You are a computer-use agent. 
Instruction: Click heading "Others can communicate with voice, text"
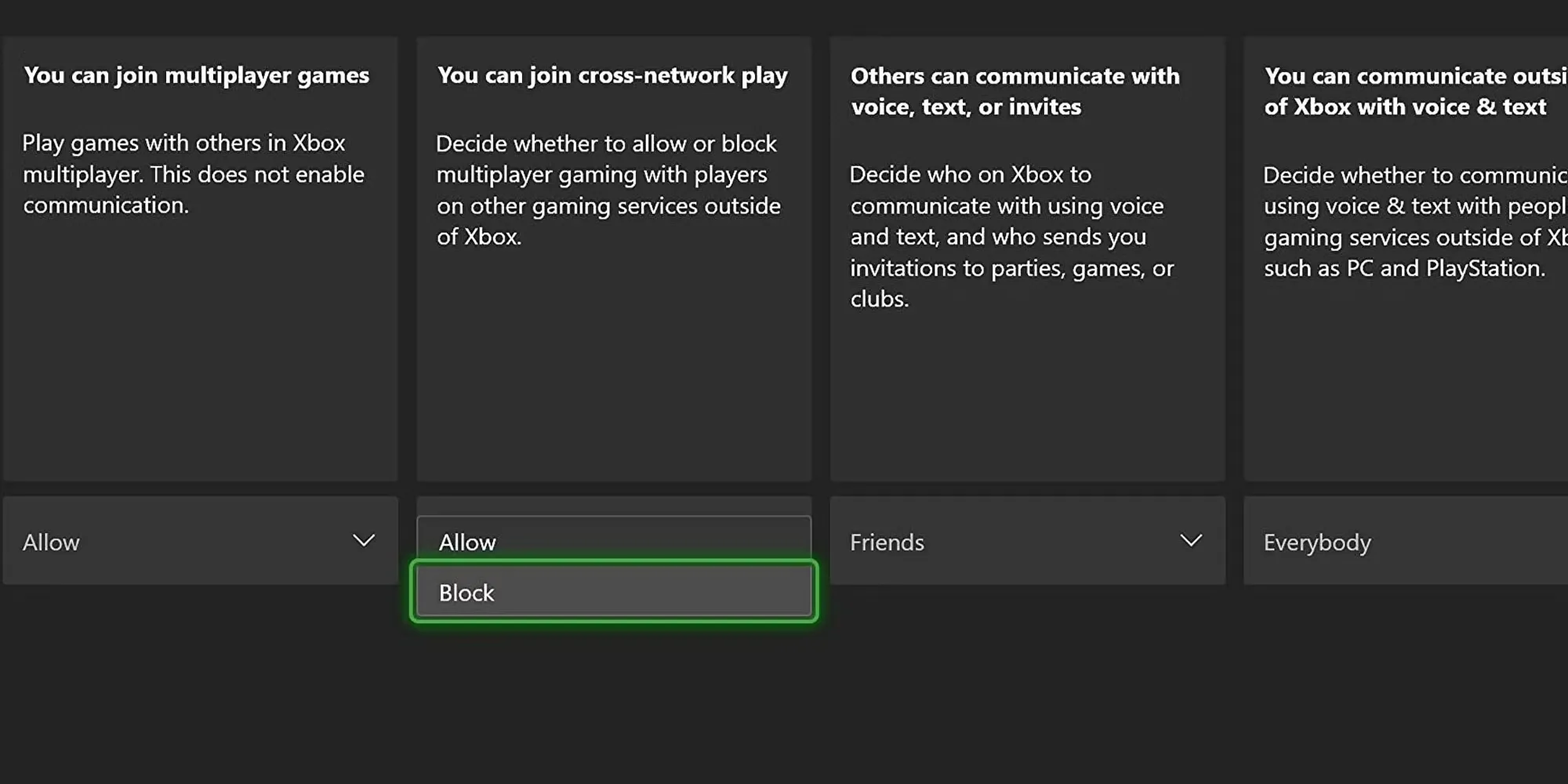coord(1014,91)
